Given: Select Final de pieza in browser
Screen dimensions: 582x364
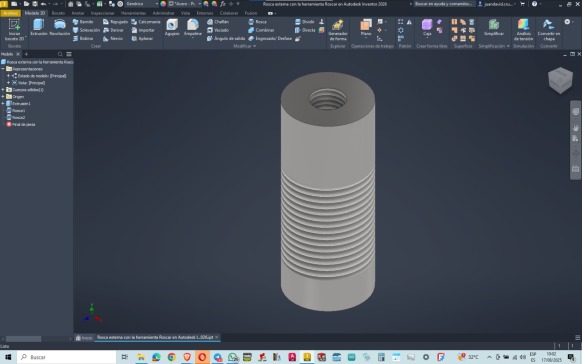Looking at the screenshot, I should tap(21, 124).
